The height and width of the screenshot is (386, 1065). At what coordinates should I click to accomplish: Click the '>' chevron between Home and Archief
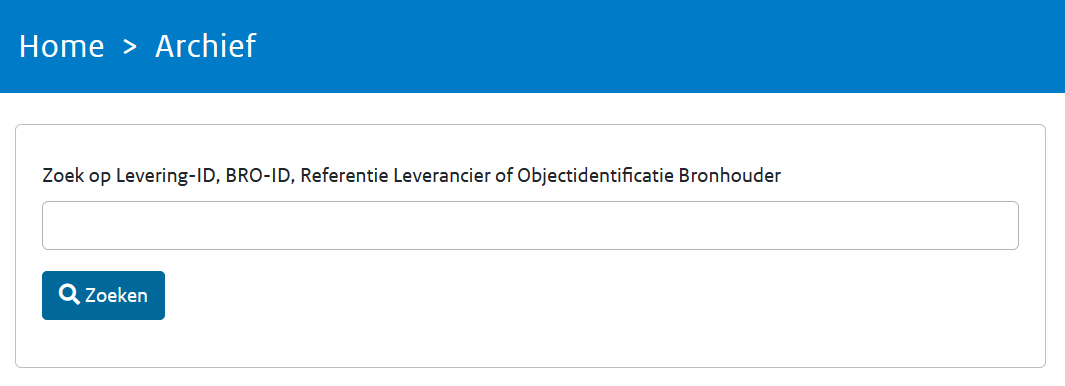[130, 47]
